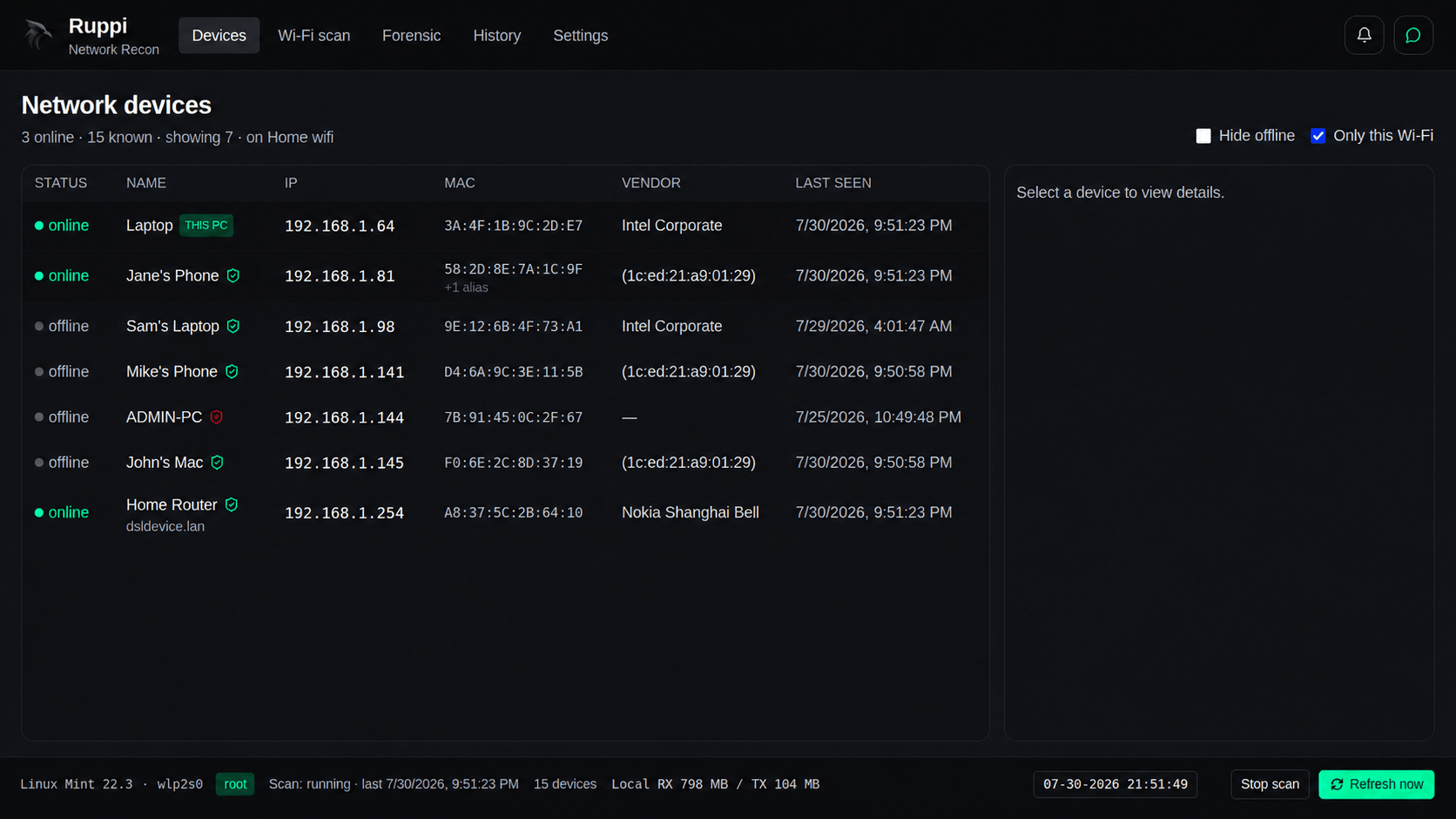
Task: Click the Nokia Shanghai Bell vendor cell
Action: (x=691, y=512)
